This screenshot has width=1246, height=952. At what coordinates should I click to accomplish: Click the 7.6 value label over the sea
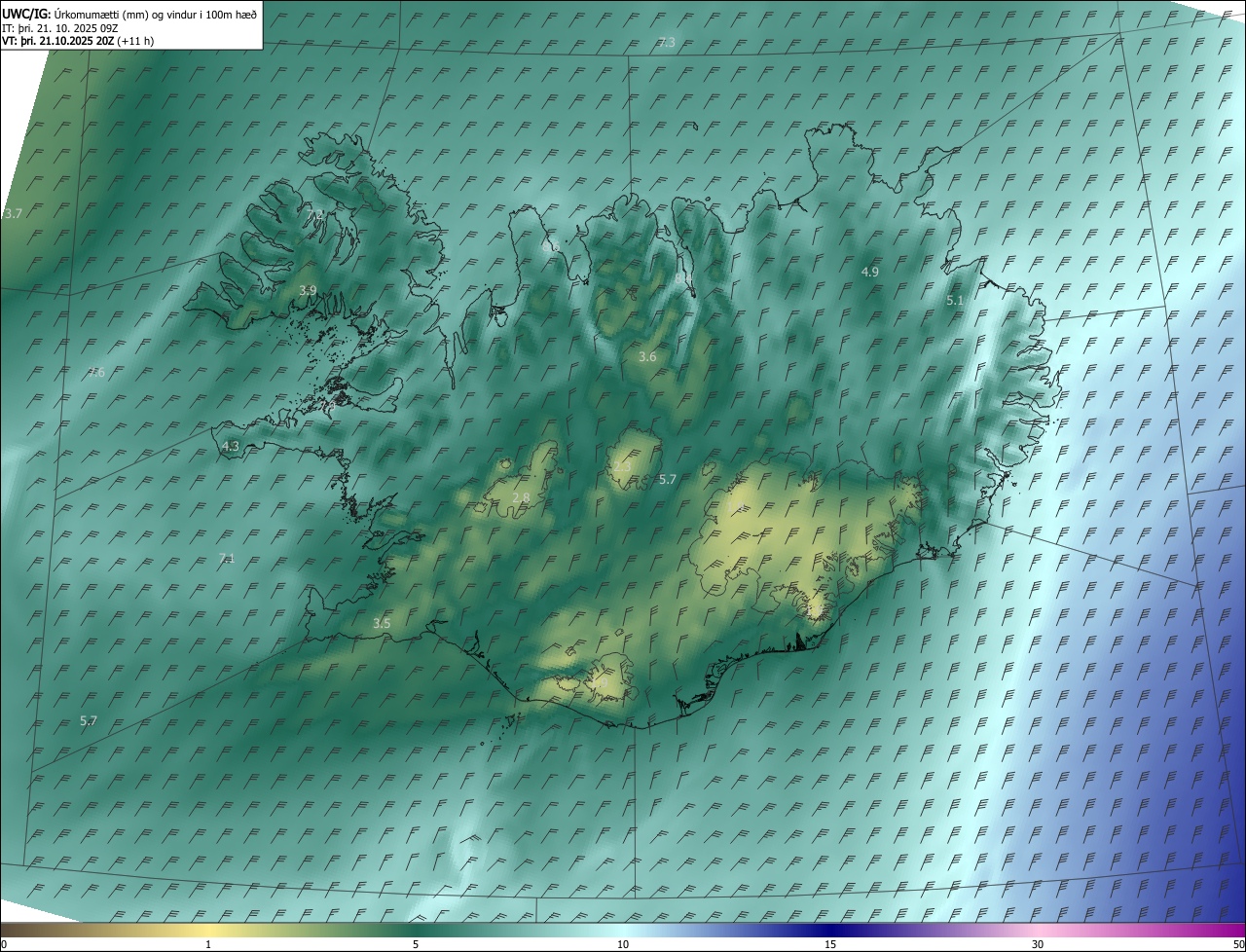tap(96, 372)
